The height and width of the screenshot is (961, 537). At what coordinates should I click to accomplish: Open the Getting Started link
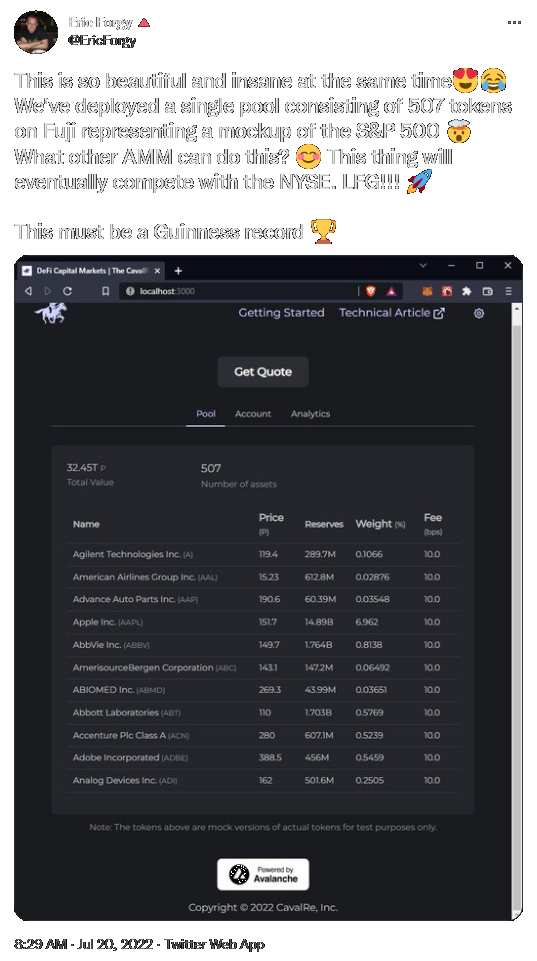click(281, 313)
